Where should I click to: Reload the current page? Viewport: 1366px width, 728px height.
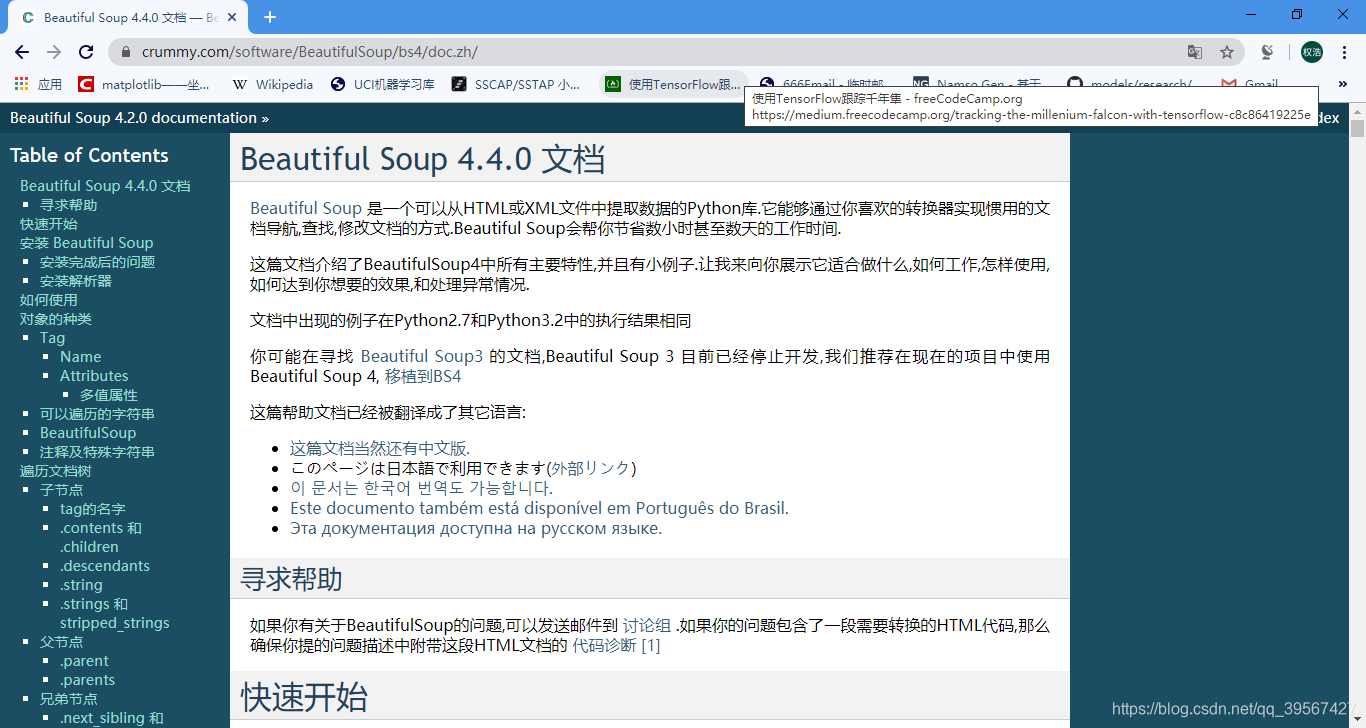click(x=86, y=52)
